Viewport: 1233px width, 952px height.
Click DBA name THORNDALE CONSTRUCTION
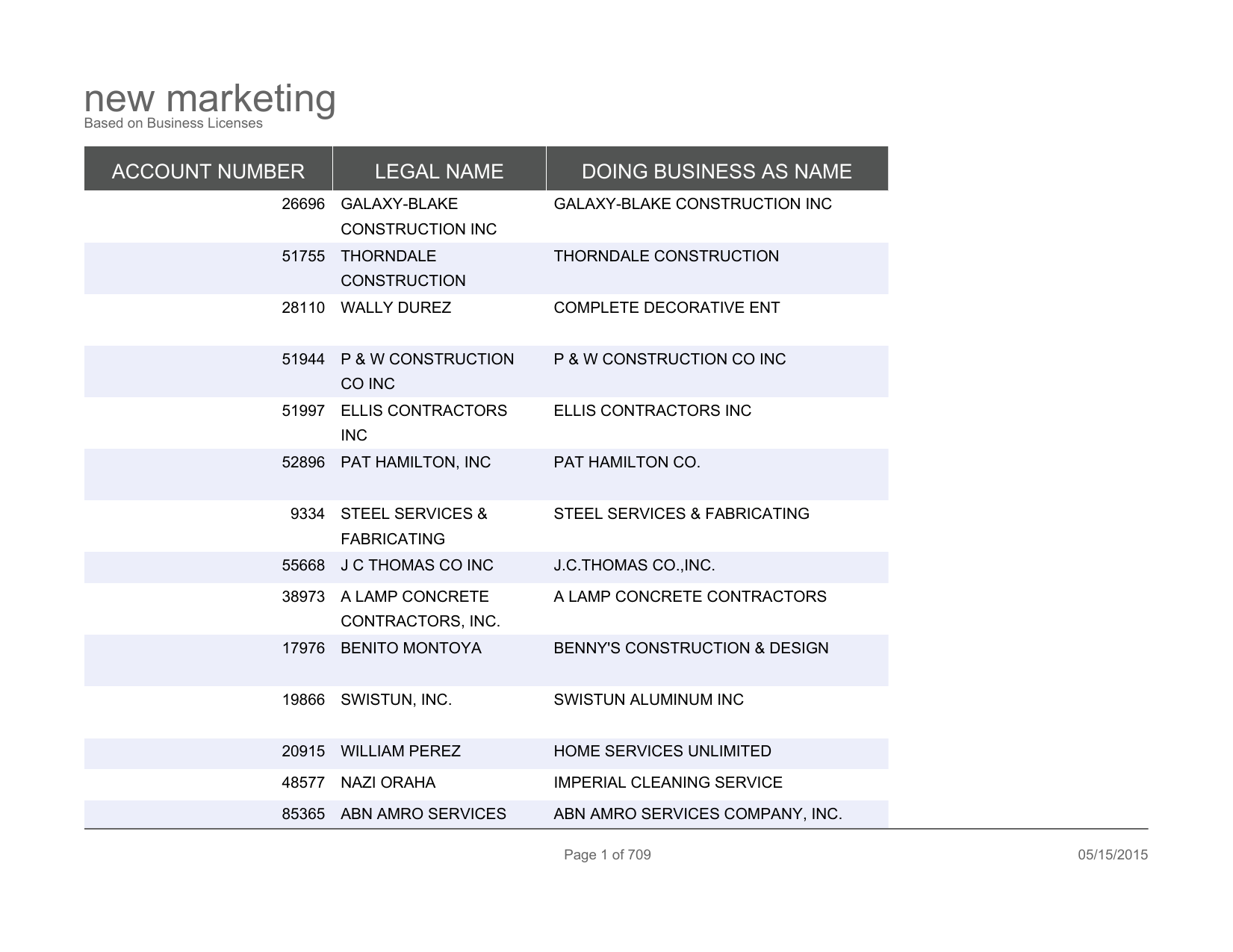[x=666, y=256]
